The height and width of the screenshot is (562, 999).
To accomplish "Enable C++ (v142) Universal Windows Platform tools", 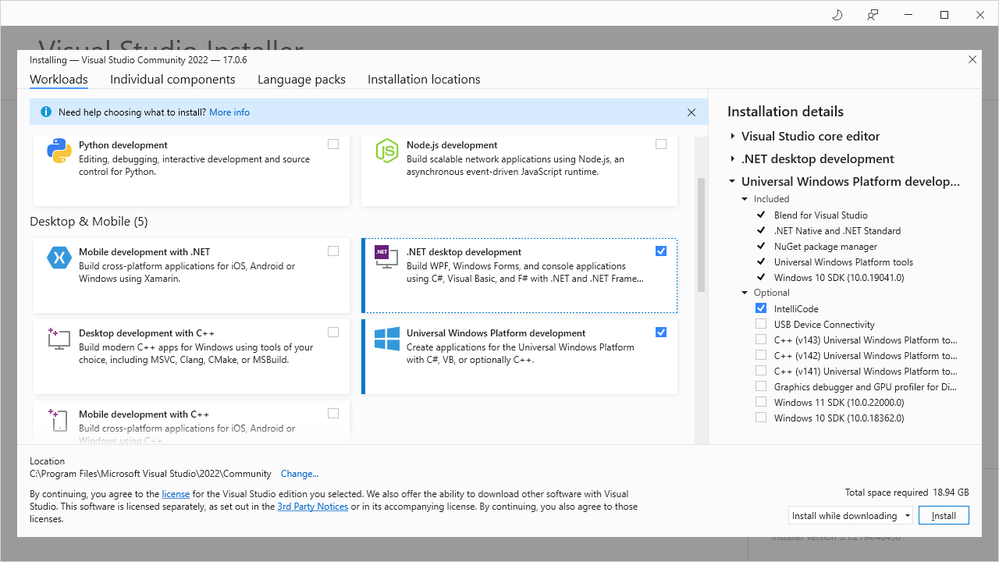I will (x=761, y=355).
